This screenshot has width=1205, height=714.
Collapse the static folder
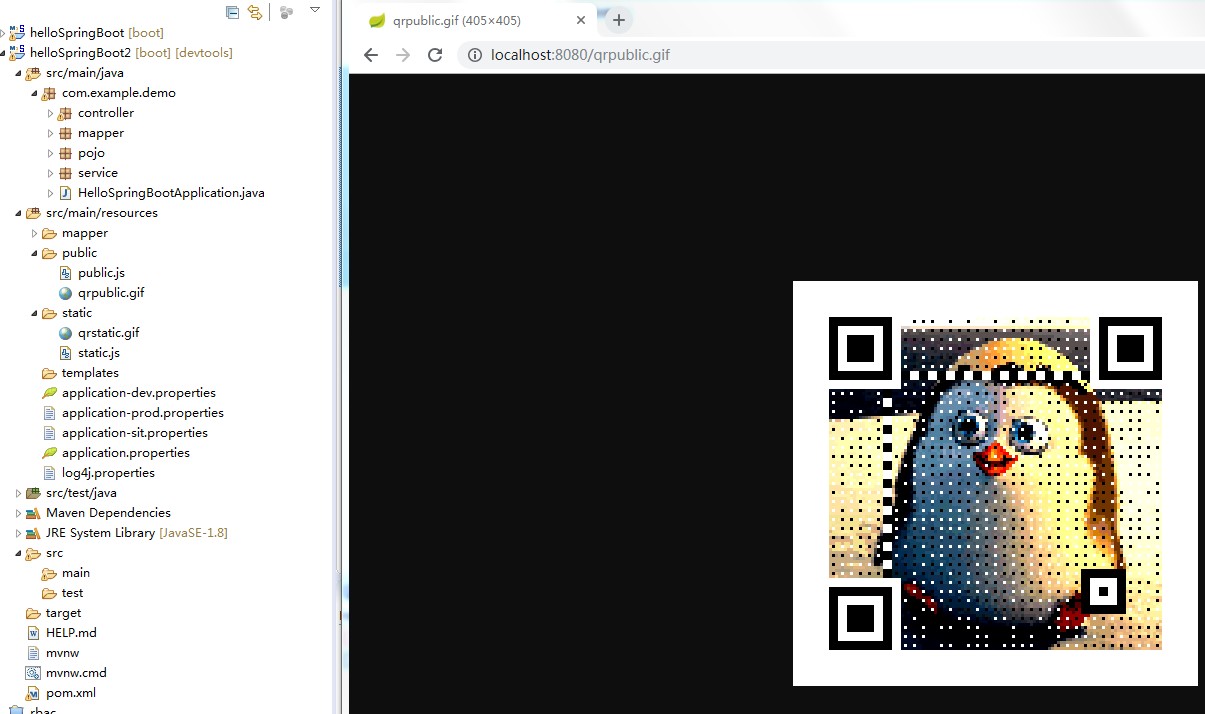tap(34, 313)
